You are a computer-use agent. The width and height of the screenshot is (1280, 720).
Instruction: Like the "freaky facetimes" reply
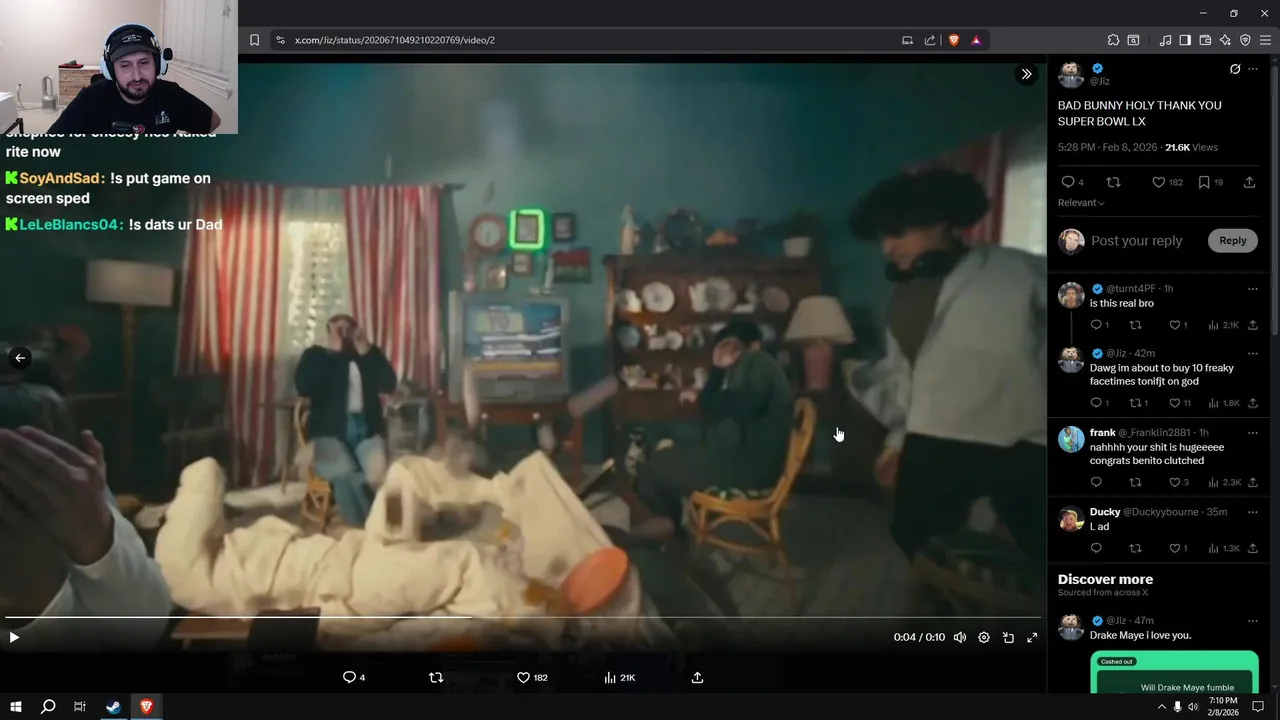pyautogui.click(x=1173, y=403)
